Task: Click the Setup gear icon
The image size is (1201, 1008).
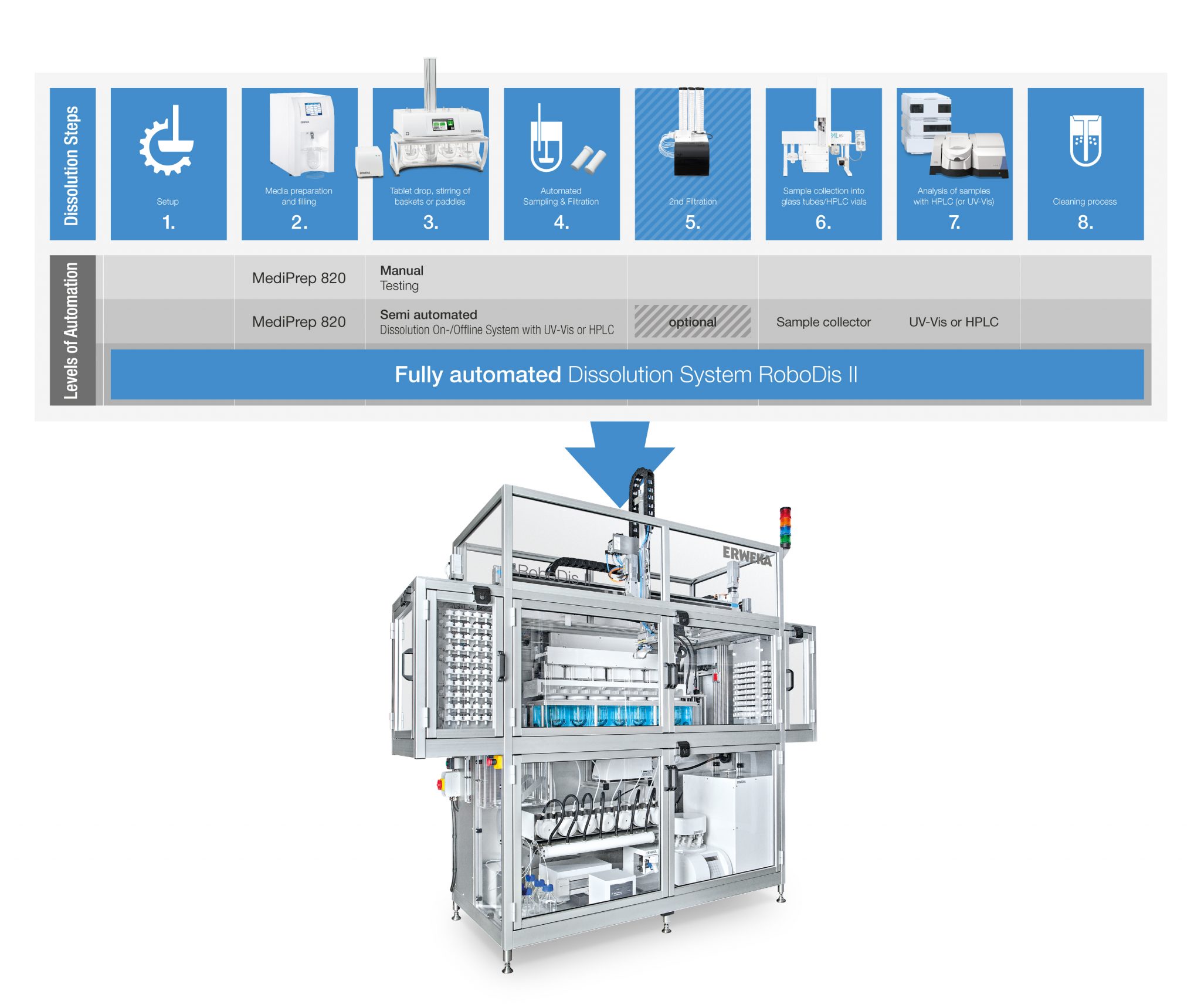Action: pyautogui.click(x=167, y=141)
